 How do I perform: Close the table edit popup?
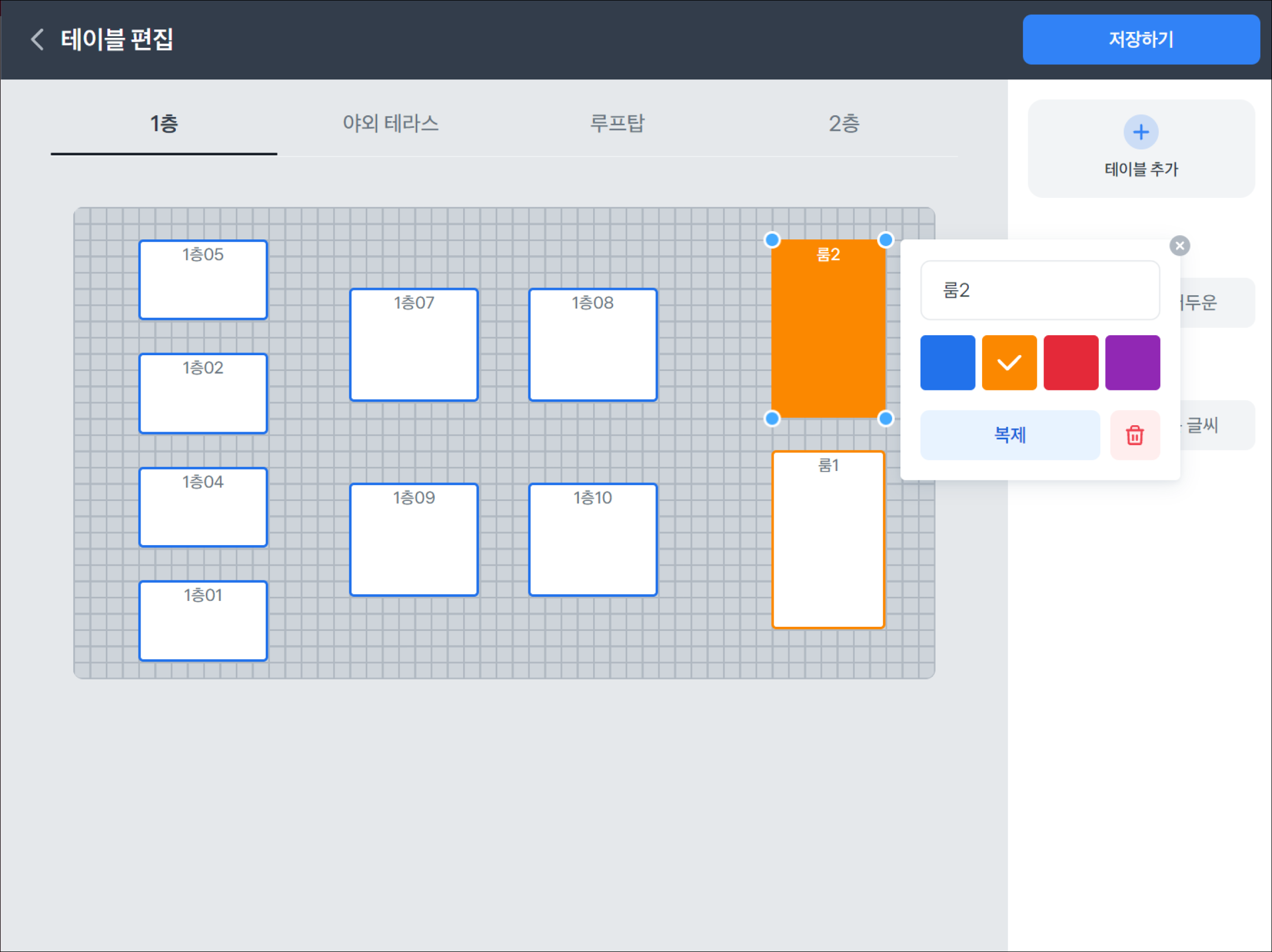coord(1179,246)
